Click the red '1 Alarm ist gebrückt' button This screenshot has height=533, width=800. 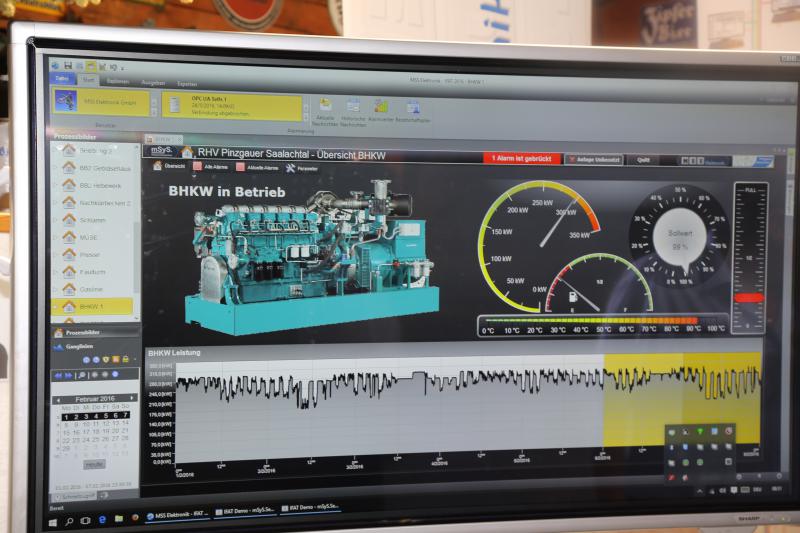pos(520,158)
